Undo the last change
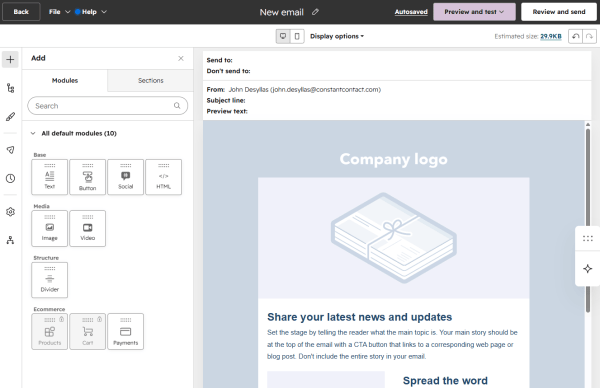The height and width of the screenshot is (388, 600). click(575, 36)
